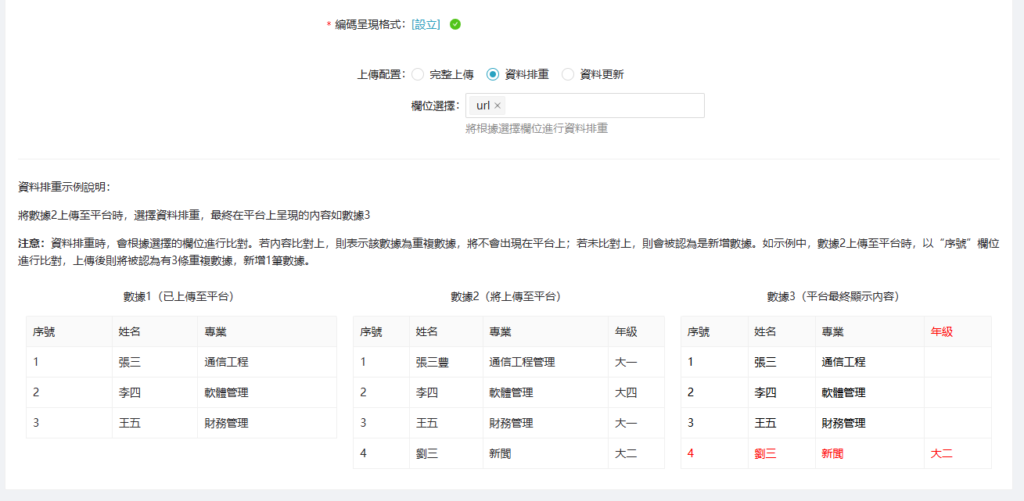The width and height of the screenshot is (1024, 501).
Task: Click the 數據1（已上傳至平台）table title
Action: coord(178,297)
